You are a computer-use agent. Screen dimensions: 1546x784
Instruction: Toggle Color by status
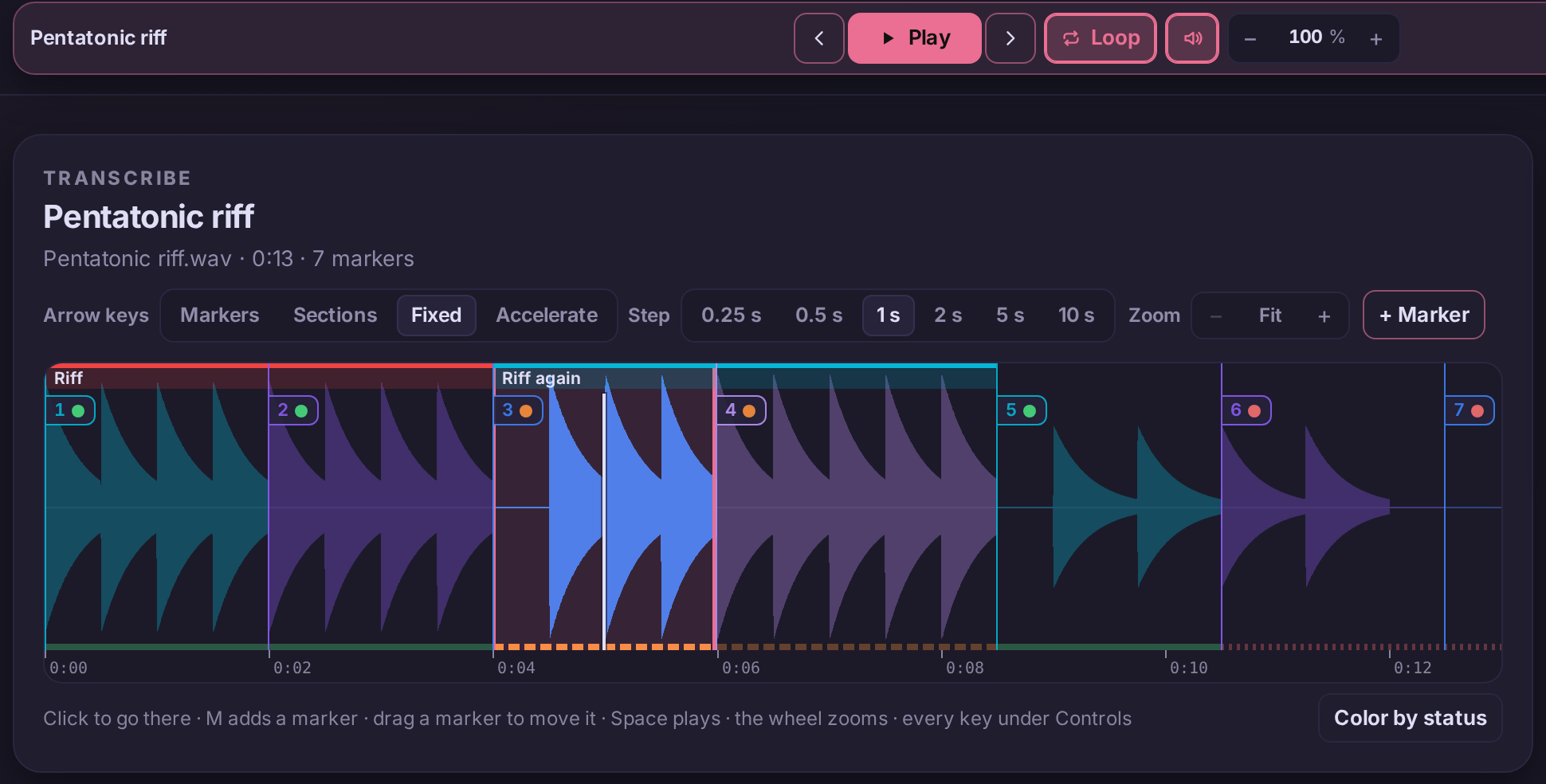(1411, 718)
